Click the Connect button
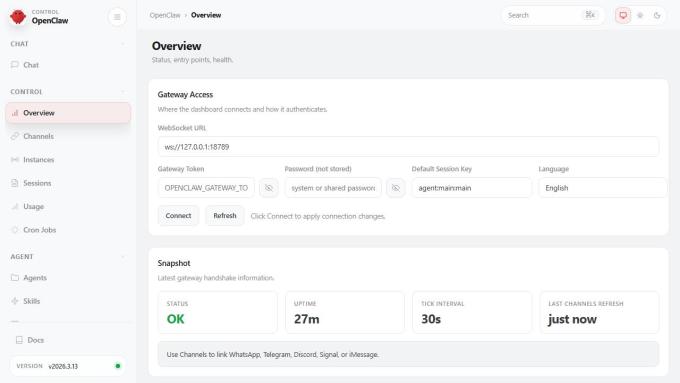 [x=178, y=216]
